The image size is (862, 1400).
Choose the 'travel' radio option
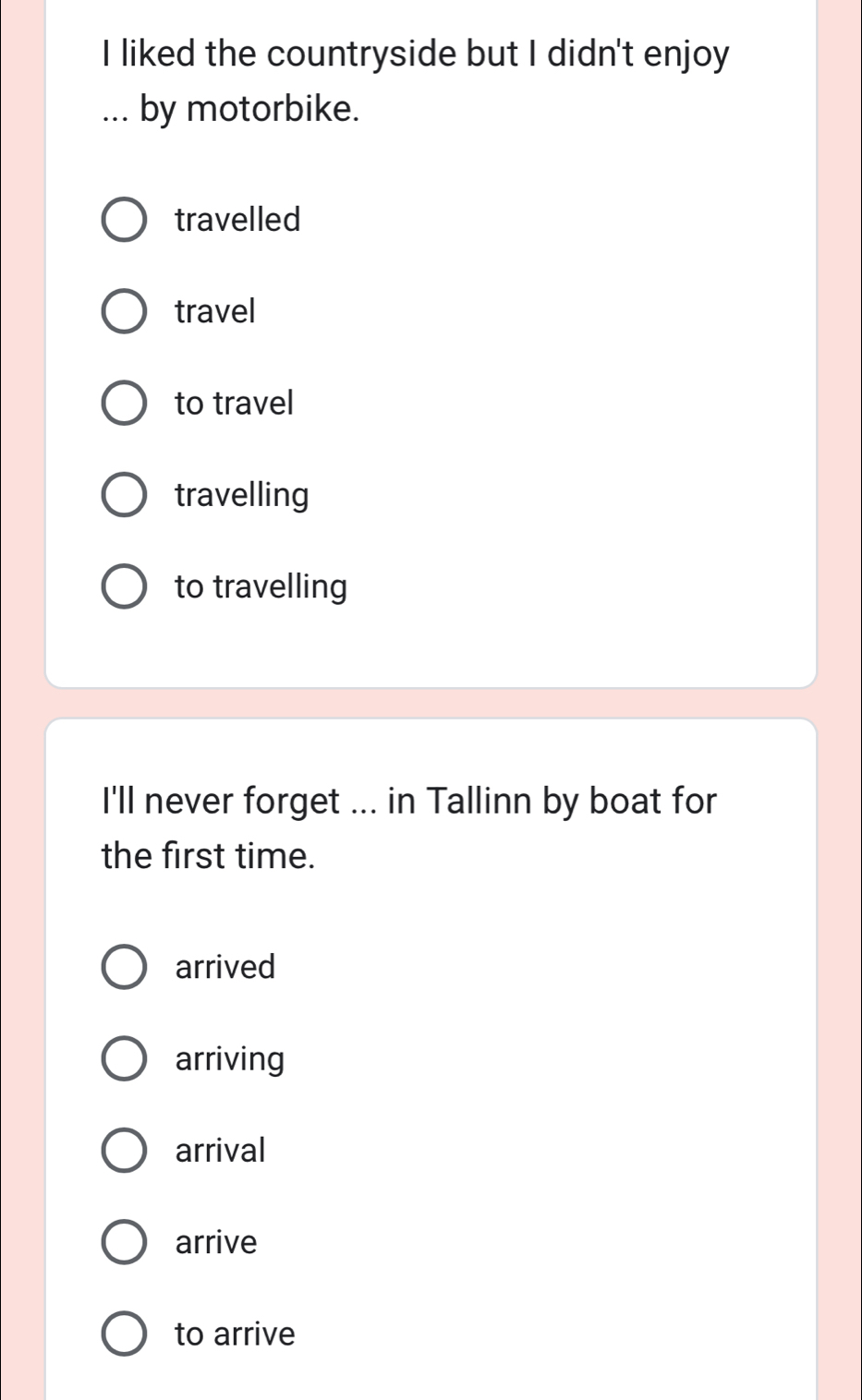(x=123, y=311)
